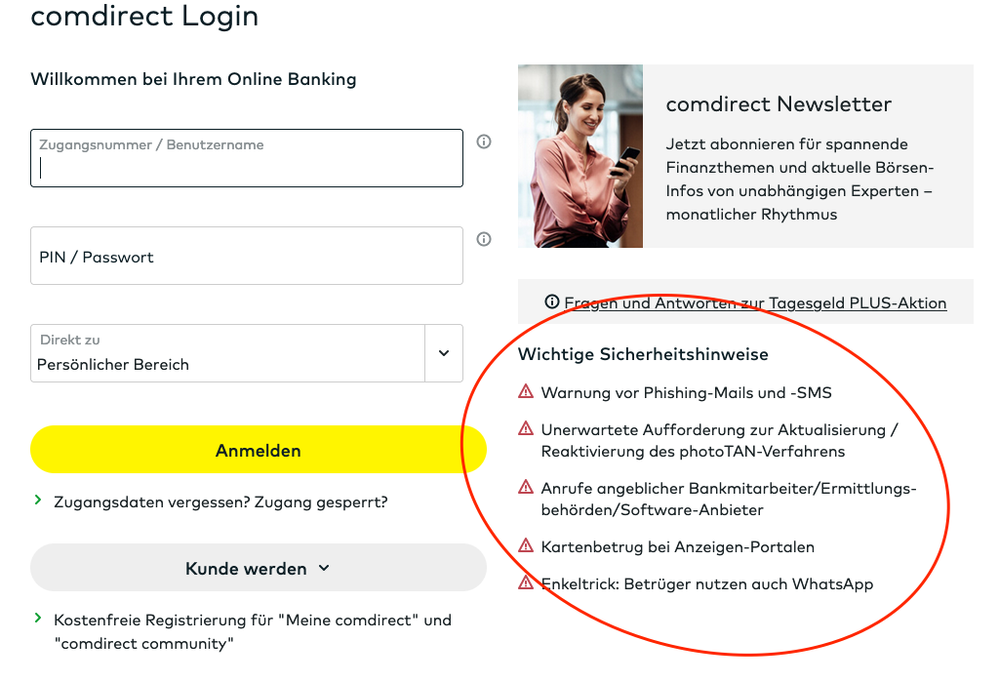Click warning icon next to Phishing-Mails warning
The height and width of the screenshot is (683, 999).
(x=526, y=391)
